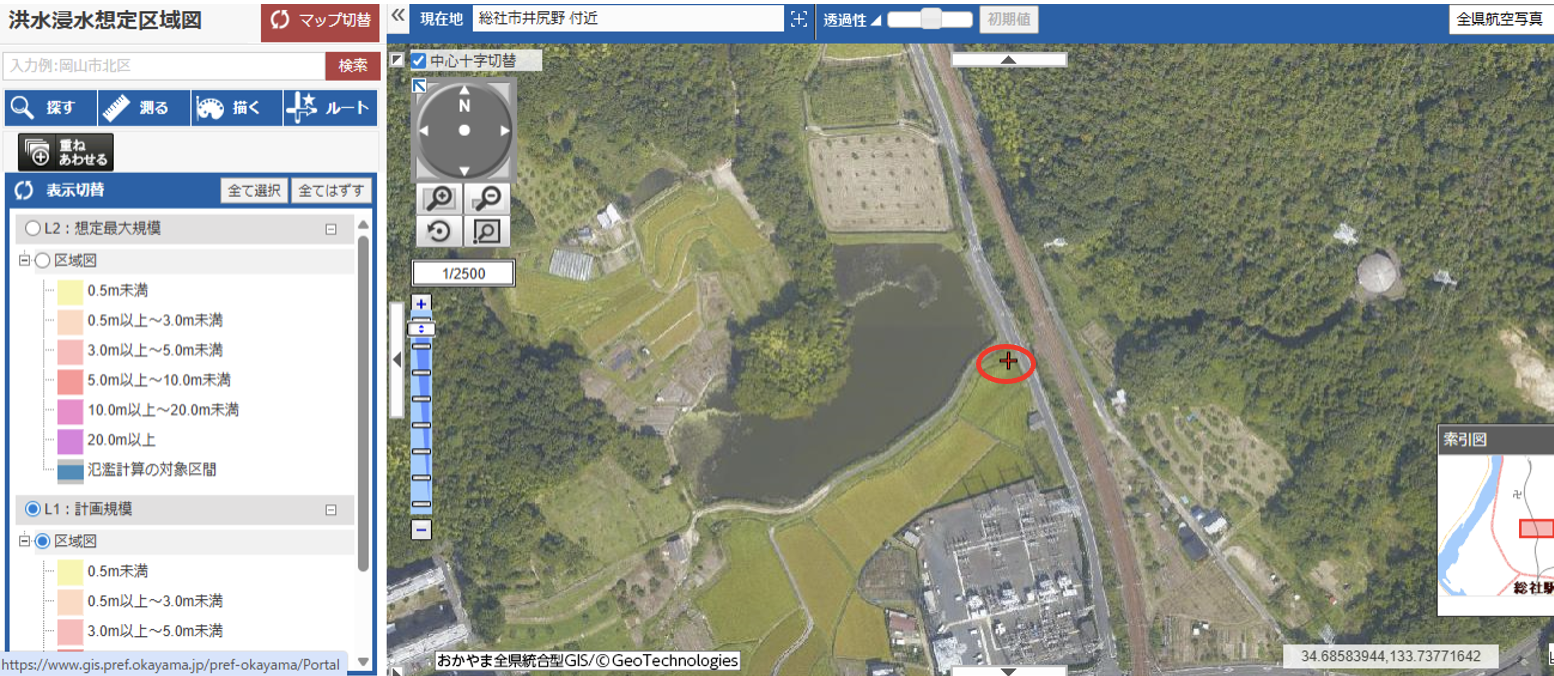Open the 描く drawing tool
This screenshot has height=676, width=1554.
pyautogui.click(x=237, y=108)
